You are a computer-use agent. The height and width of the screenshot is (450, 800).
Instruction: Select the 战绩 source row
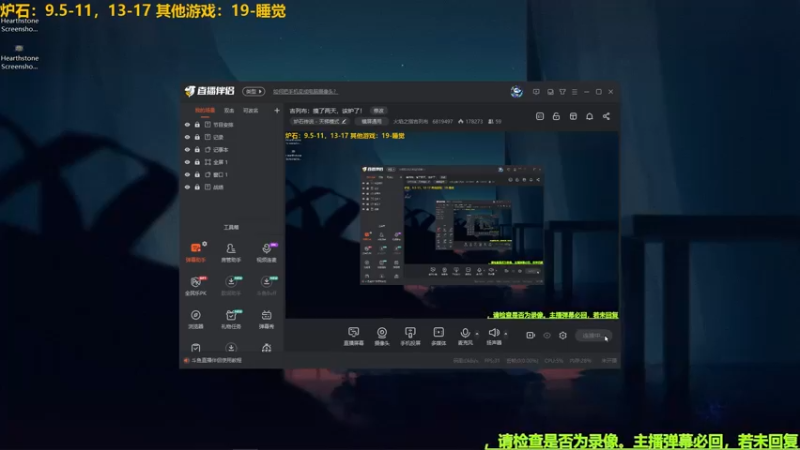[x=232, y=187]
